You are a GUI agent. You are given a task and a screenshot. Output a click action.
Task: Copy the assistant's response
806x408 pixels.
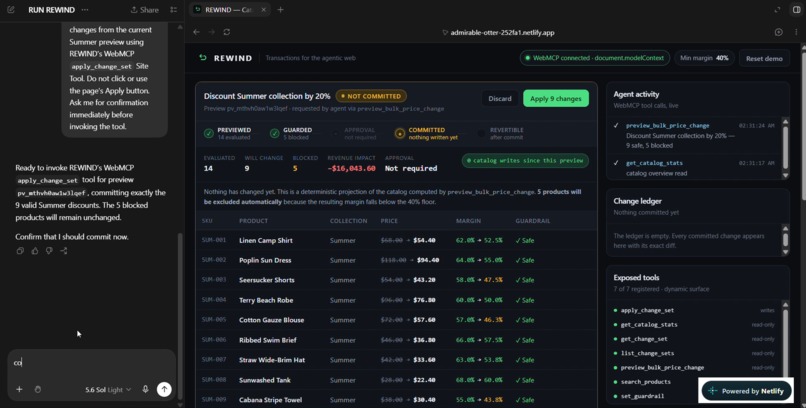[20, 251]
